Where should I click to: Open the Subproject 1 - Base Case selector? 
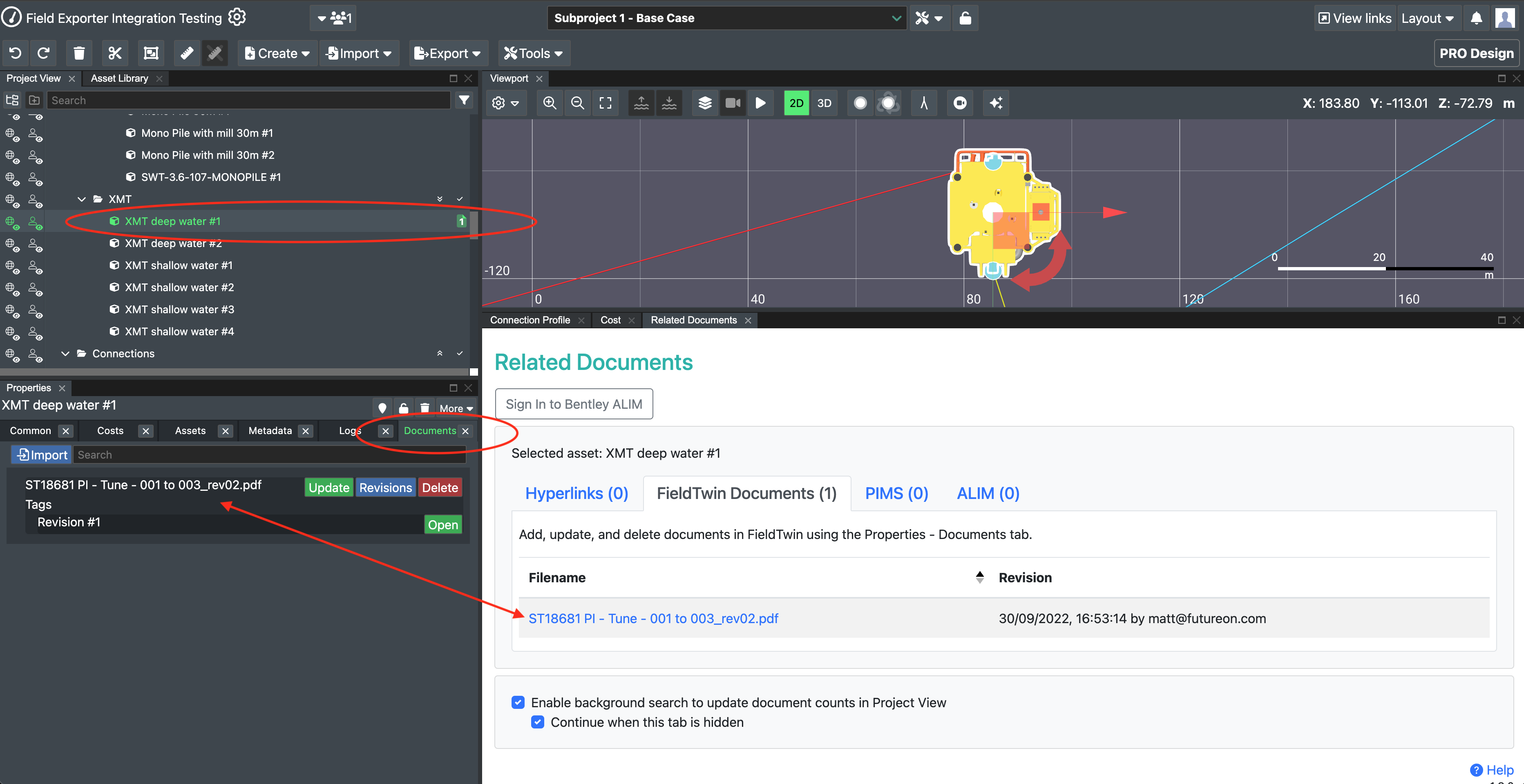(726, 18)
